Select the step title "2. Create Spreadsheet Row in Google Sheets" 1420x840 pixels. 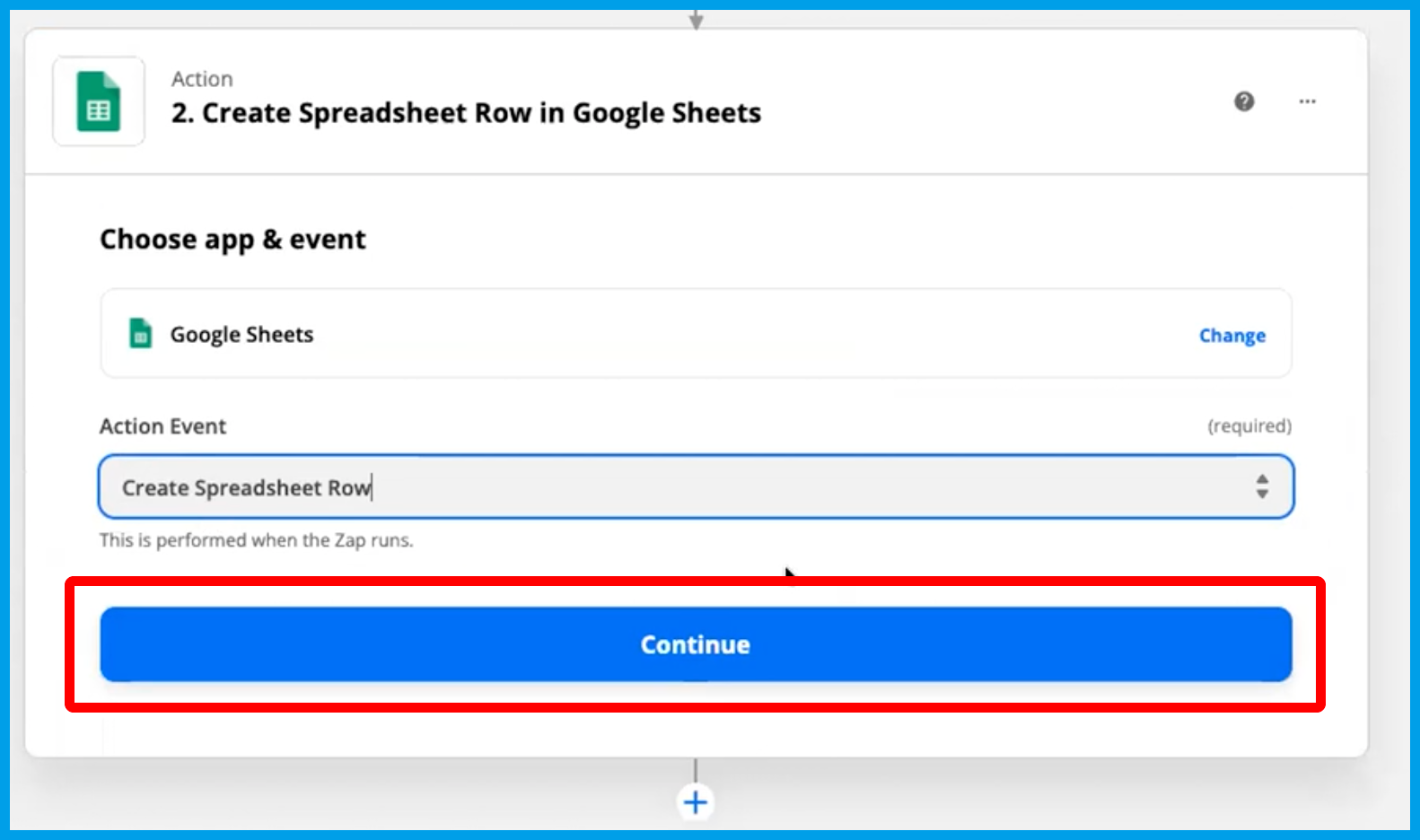[466, 113]
